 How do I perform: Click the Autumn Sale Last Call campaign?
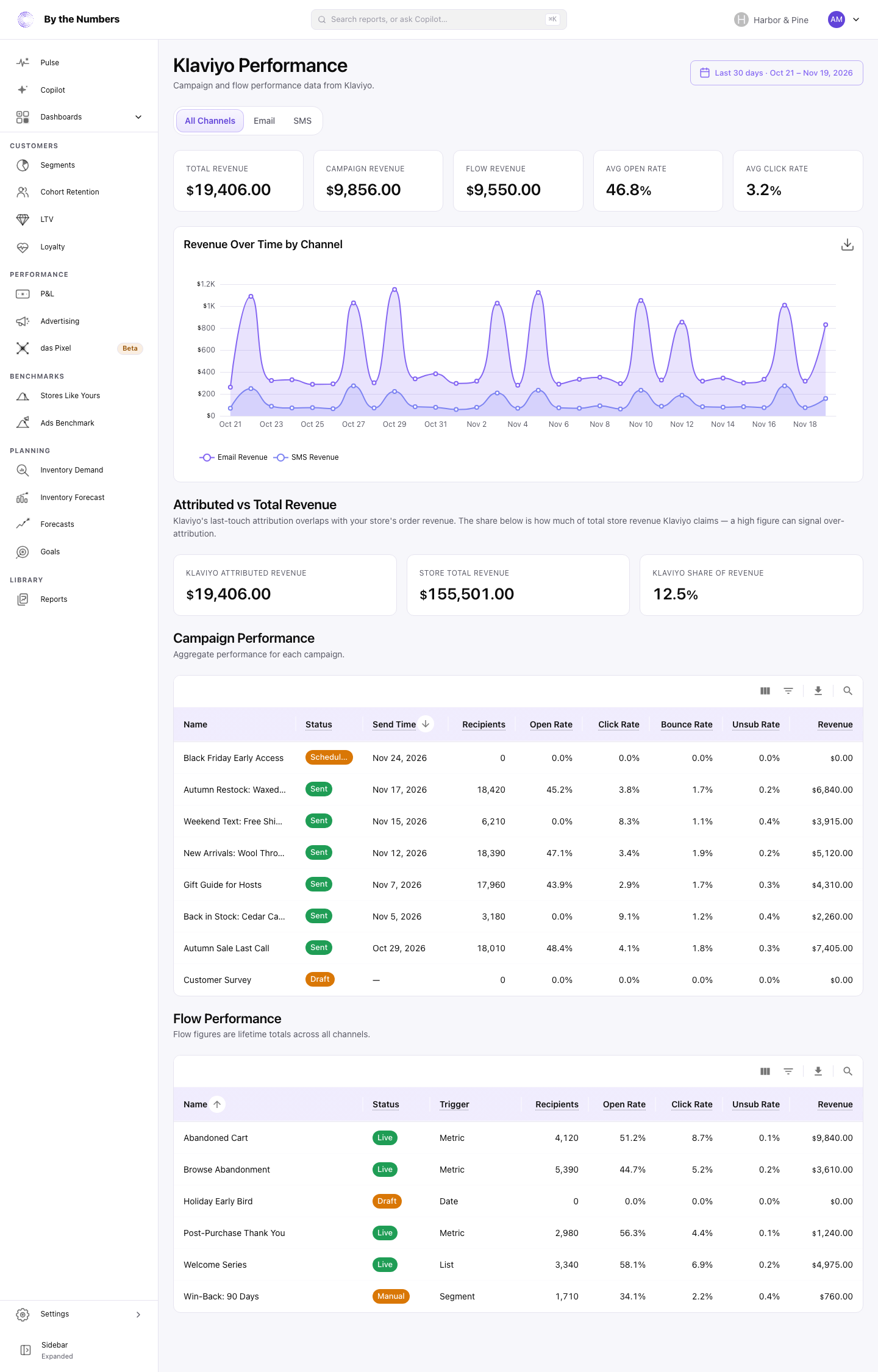tap(226, 948)
